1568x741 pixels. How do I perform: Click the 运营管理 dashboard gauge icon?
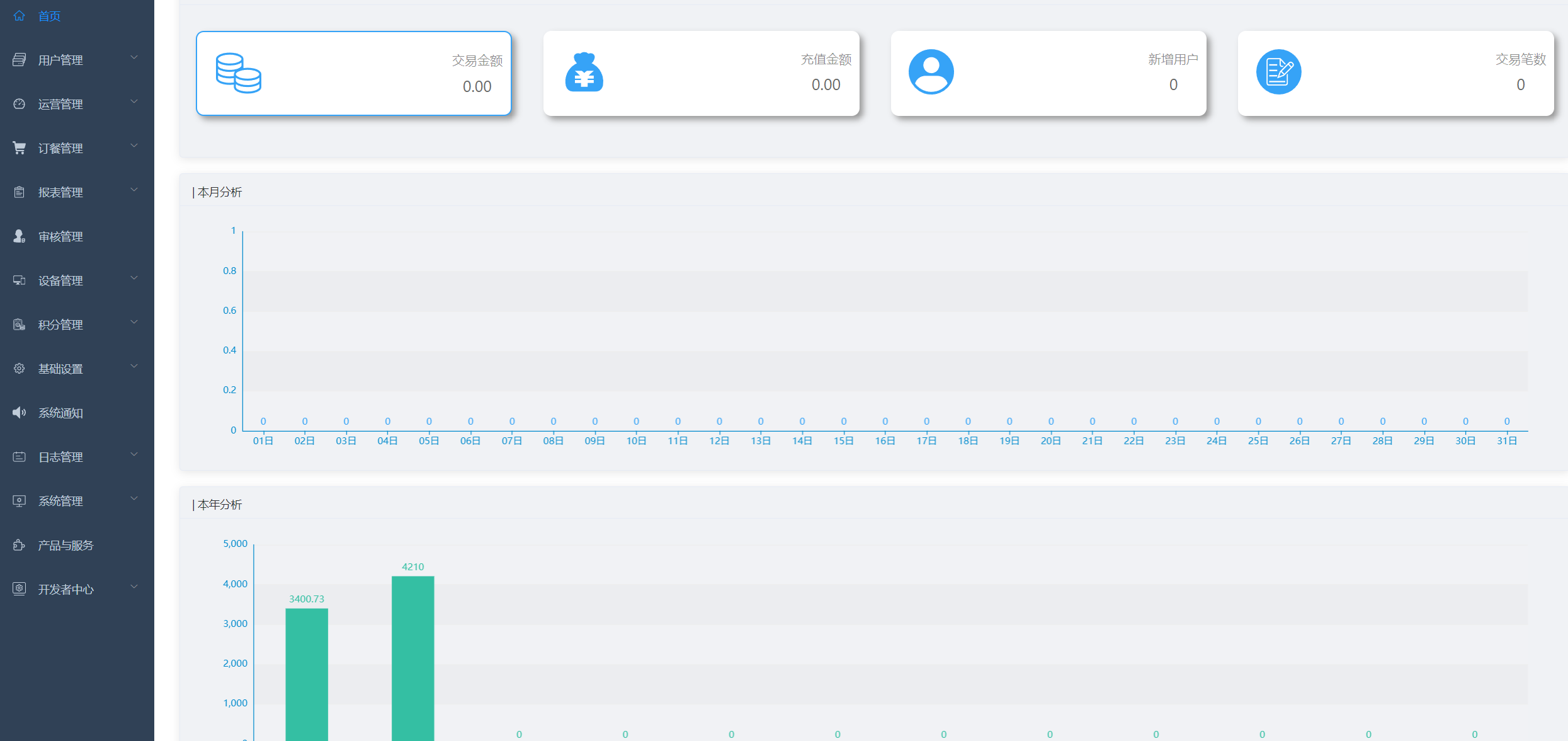(19, 104)
